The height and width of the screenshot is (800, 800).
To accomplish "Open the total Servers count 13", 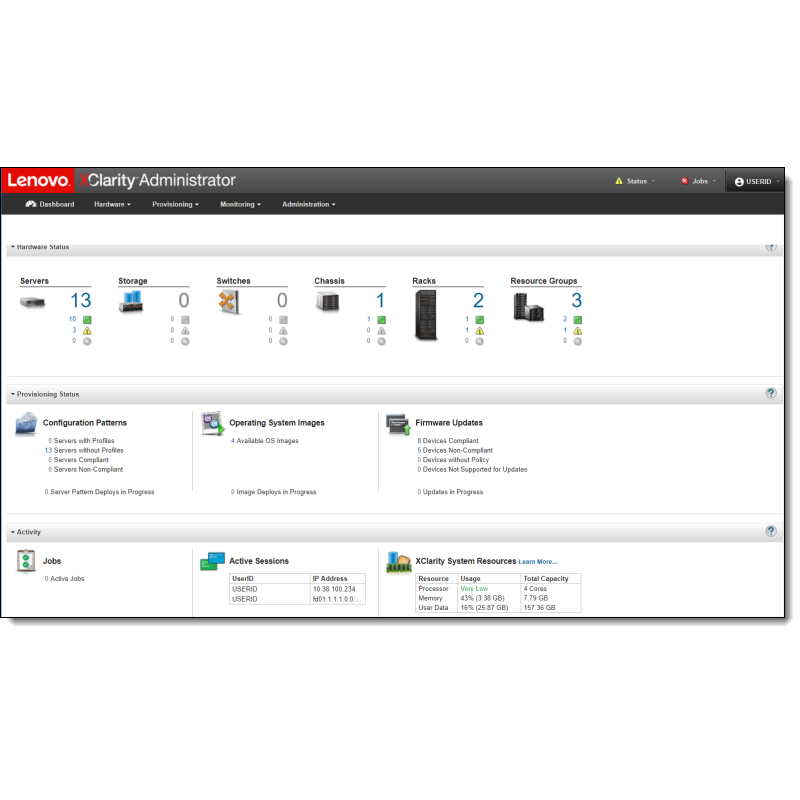I will point(81,301).
